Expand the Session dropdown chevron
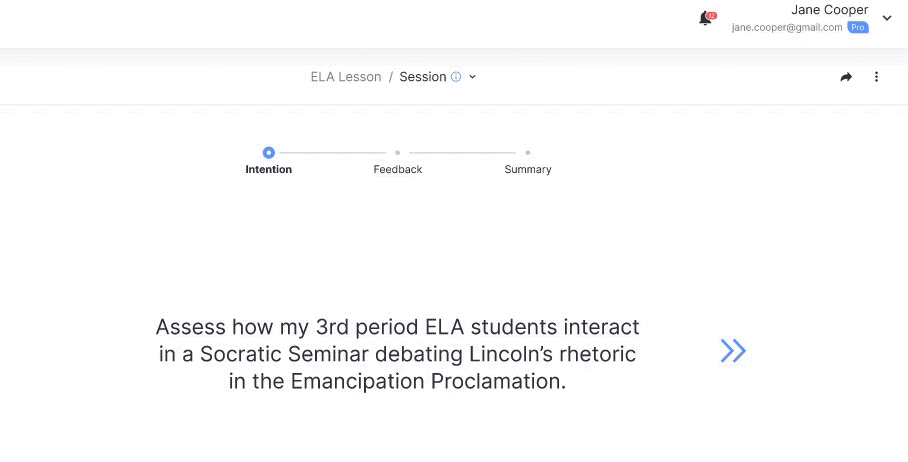This screenshot has width=908, height=462. coord(473,77)
